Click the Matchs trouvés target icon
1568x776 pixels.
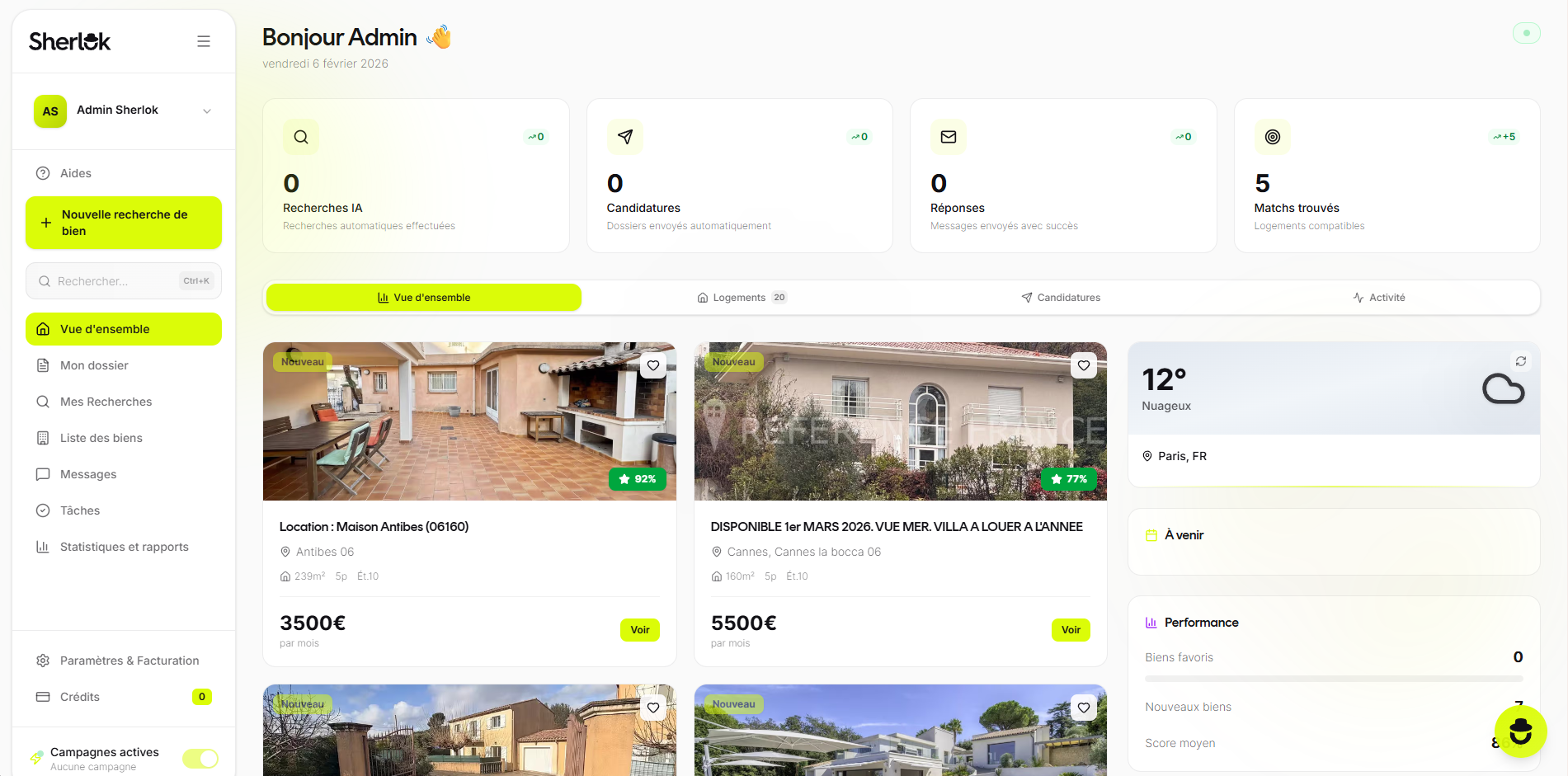1273,137
